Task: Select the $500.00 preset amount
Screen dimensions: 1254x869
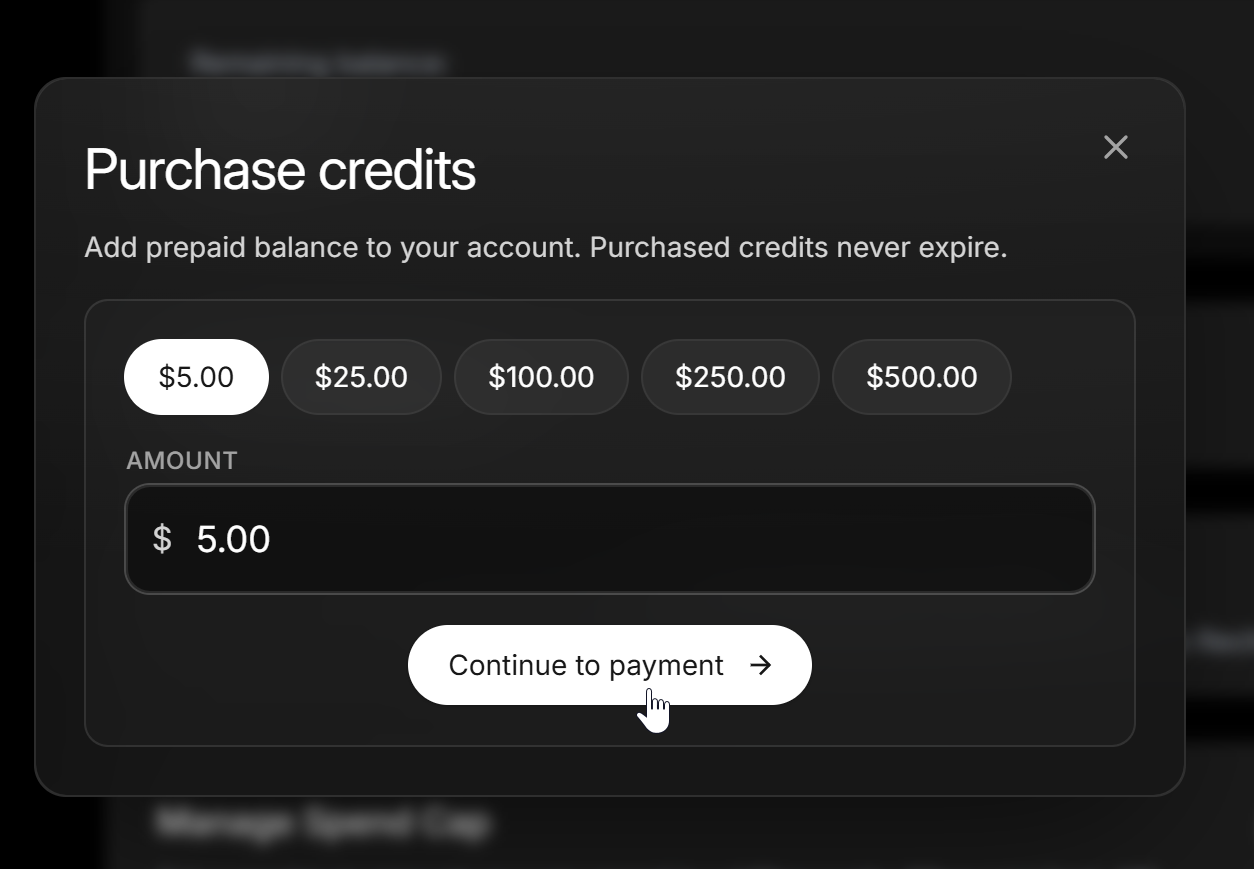Action: [x=921, y=377]
